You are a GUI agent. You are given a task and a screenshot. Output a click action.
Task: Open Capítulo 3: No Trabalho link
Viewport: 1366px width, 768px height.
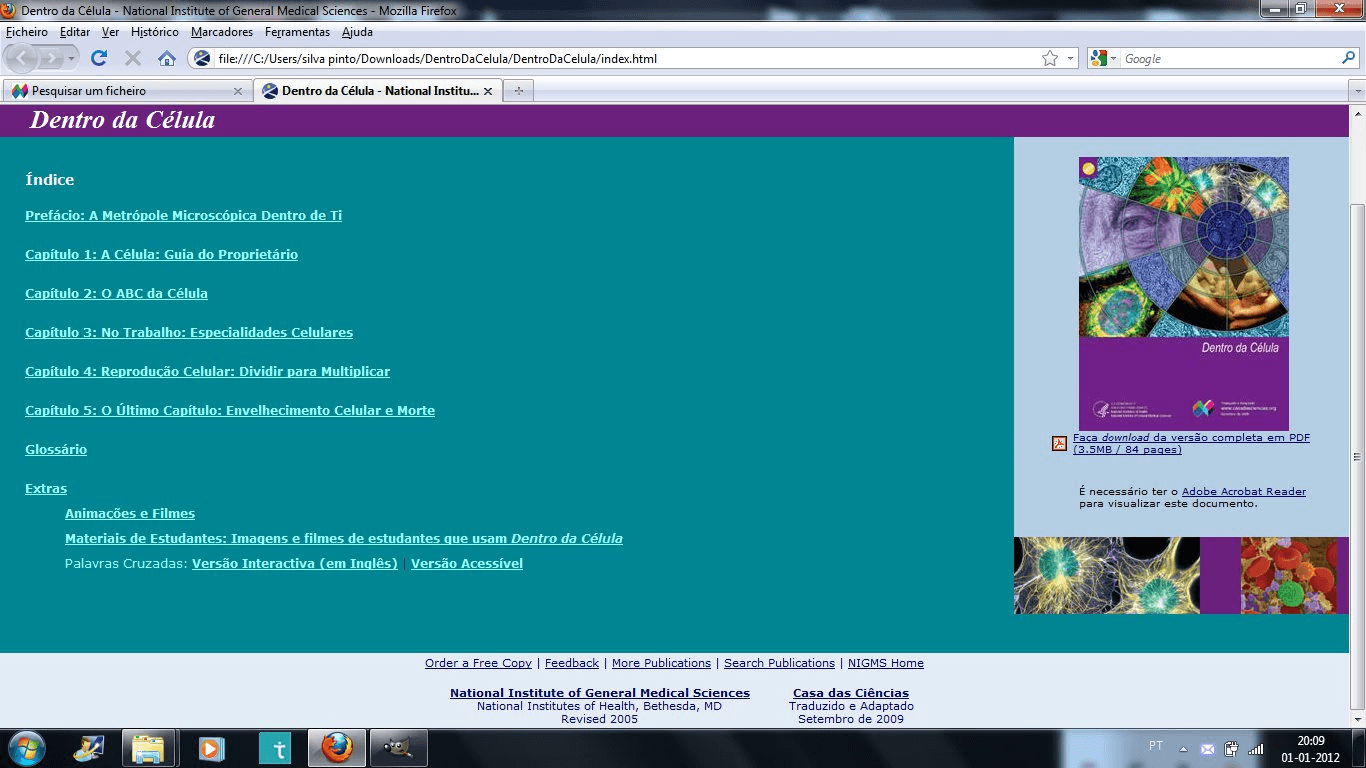click(189, 333)
